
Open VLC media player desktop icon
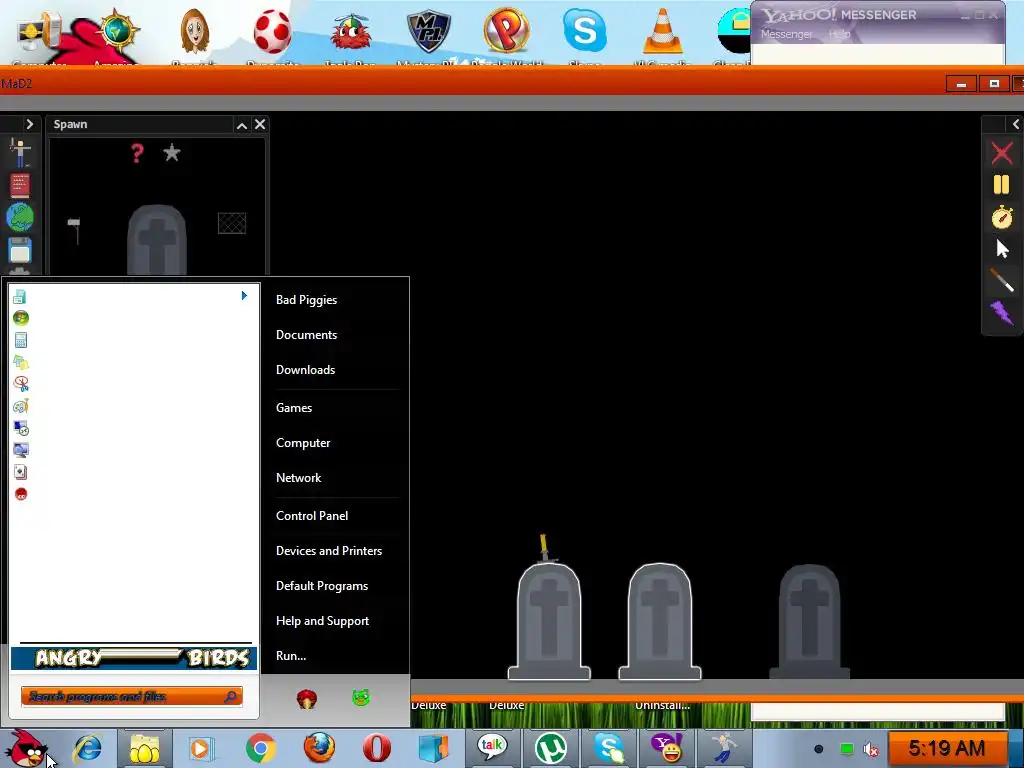click(662, 31)
